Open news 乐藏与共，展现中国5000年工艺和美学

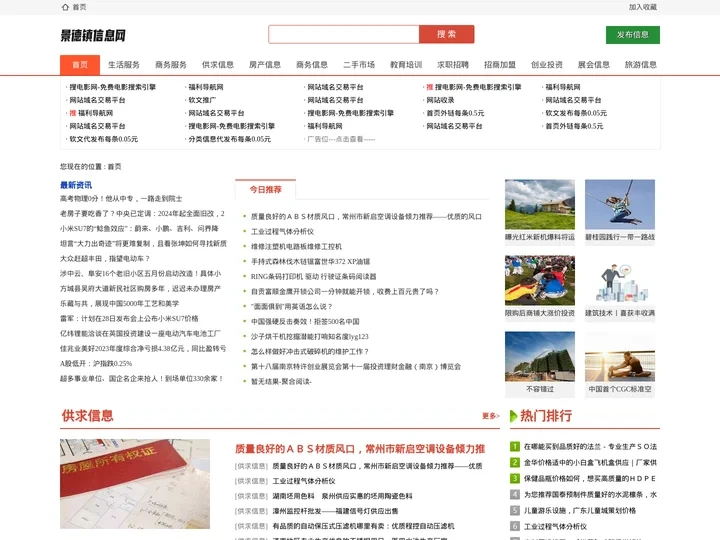click(x=119, y=304)
